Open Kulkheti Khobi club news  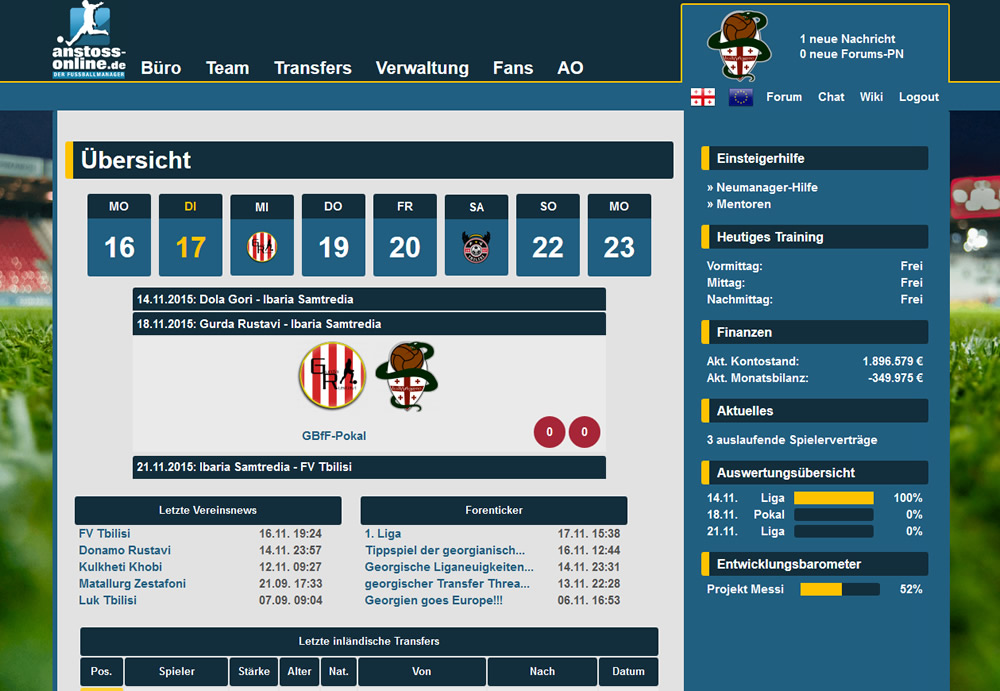tap(121, 567)
